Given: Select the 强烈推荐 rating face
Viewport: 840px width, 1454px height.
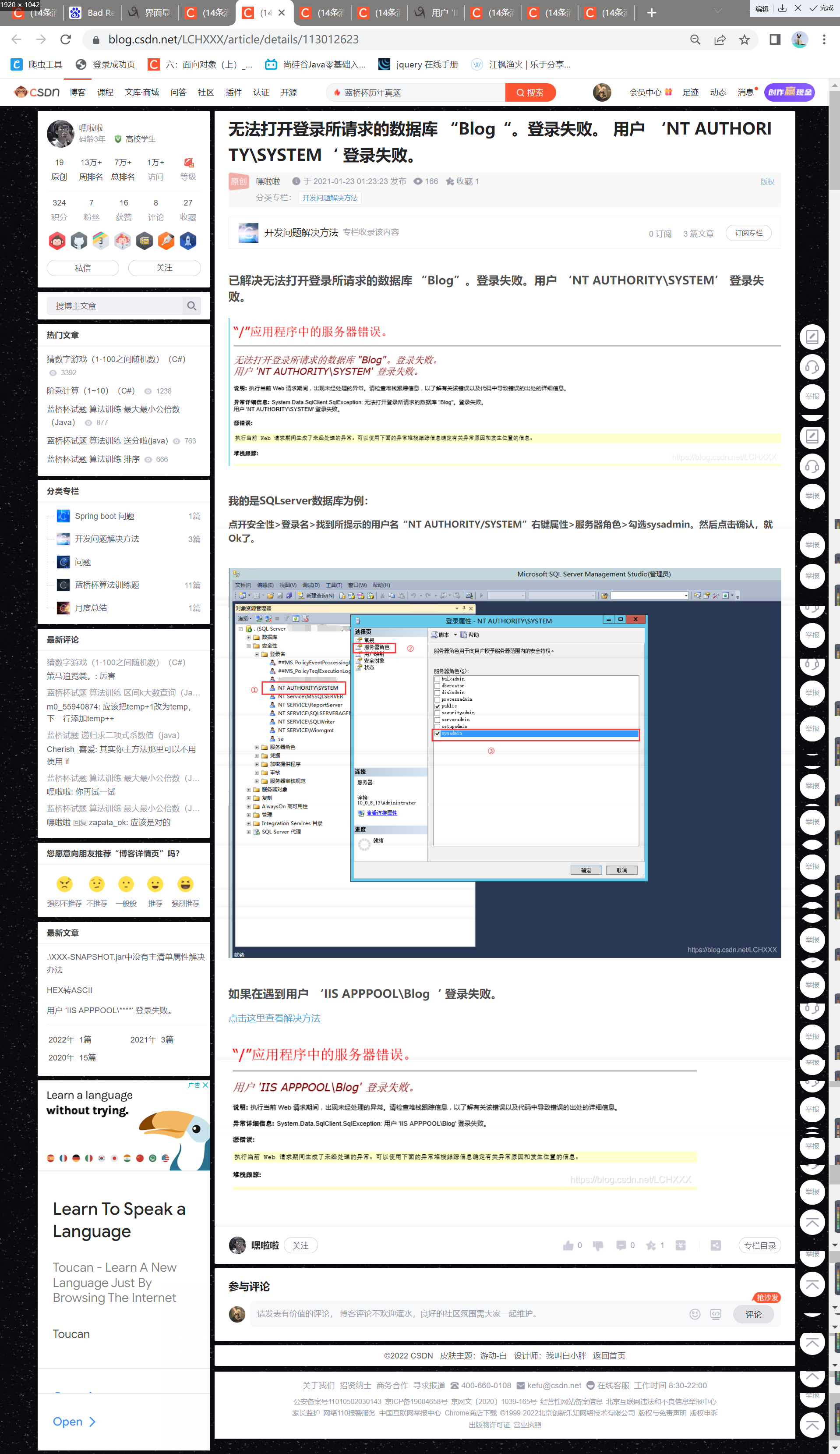Looking at the screenshot, I should tap(185, 884).
